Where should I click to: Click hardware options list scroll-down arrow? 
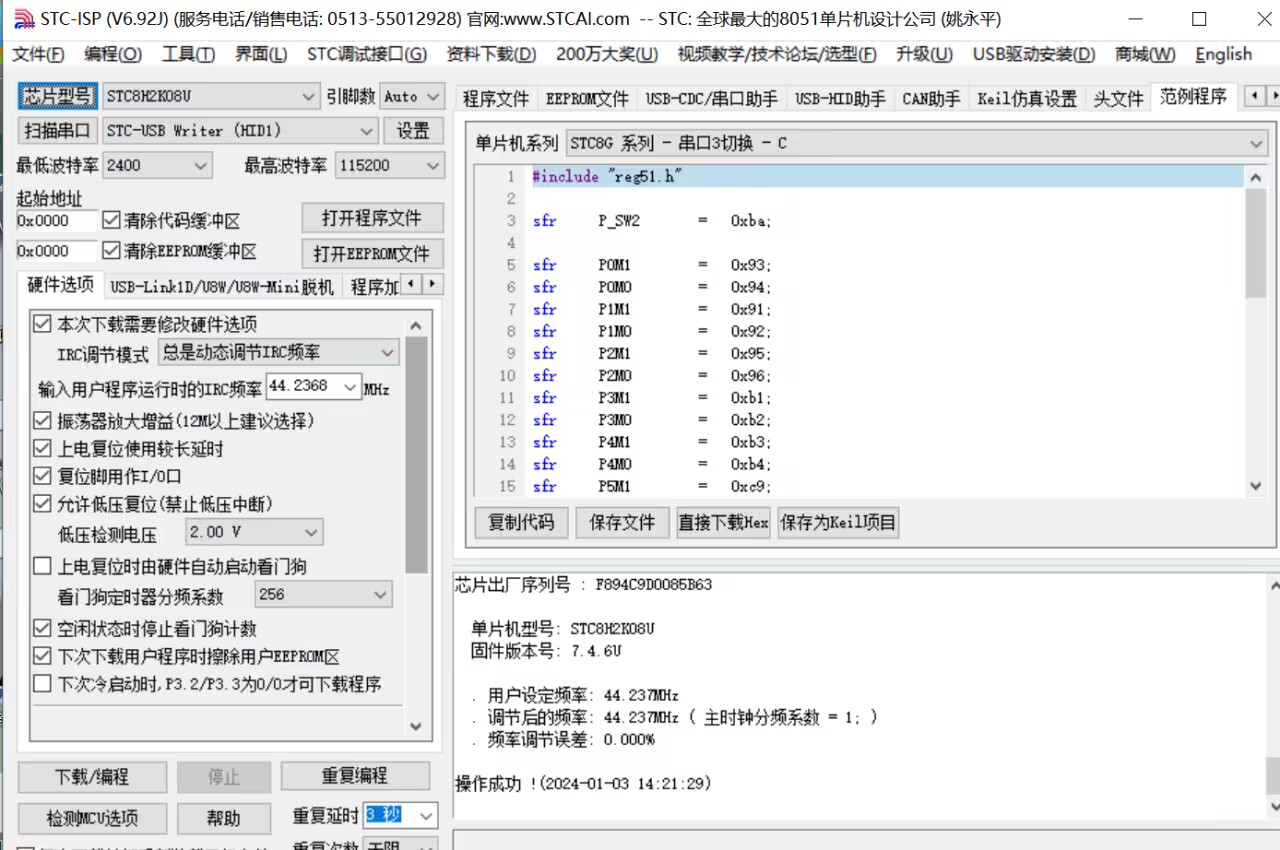click(416, 726)
